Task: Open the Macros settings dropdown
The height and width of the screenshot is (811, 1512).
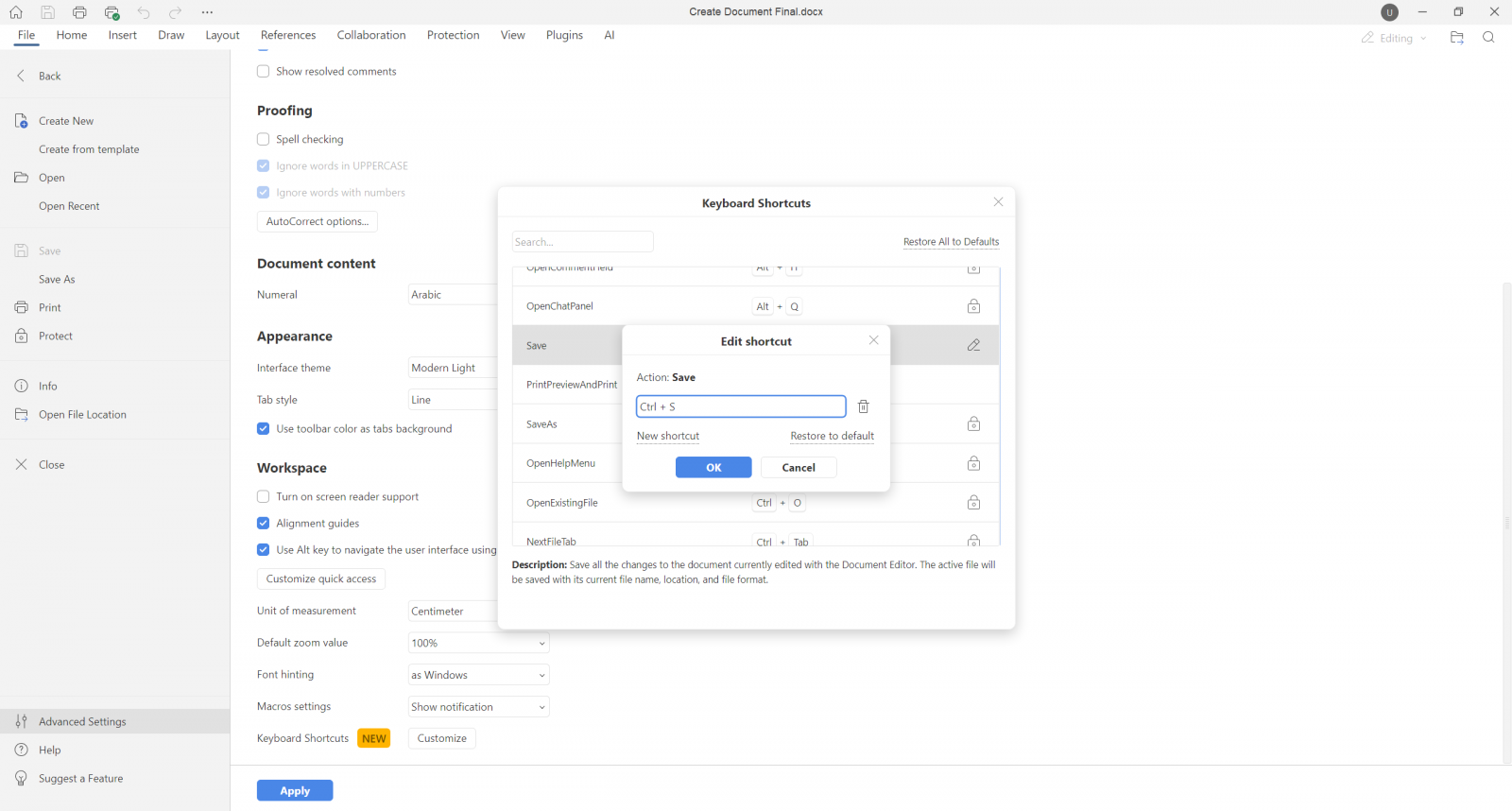Action: [478, 707]
